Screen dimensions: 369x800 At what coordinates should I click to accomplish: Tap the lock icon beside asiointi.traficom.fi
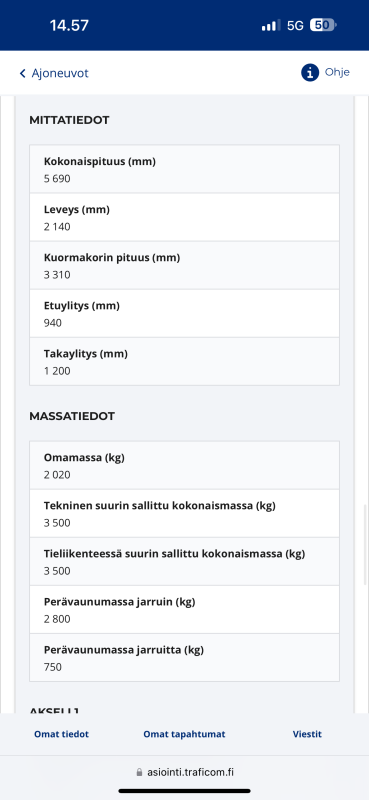(139, 772)
